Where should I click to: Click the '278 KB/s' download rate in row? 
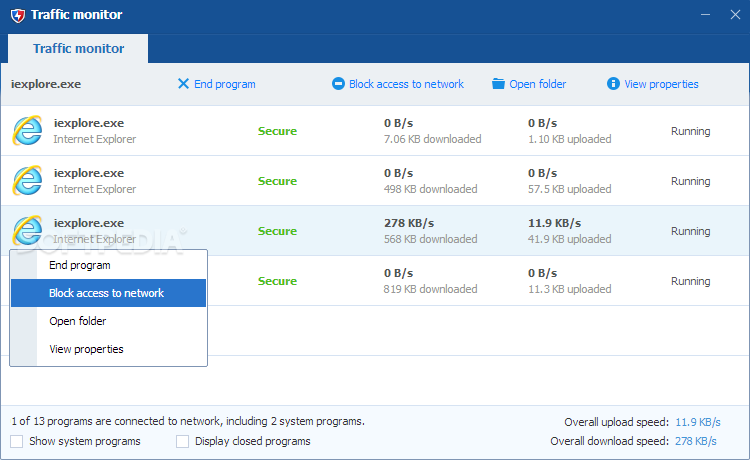tap(409, 223)
